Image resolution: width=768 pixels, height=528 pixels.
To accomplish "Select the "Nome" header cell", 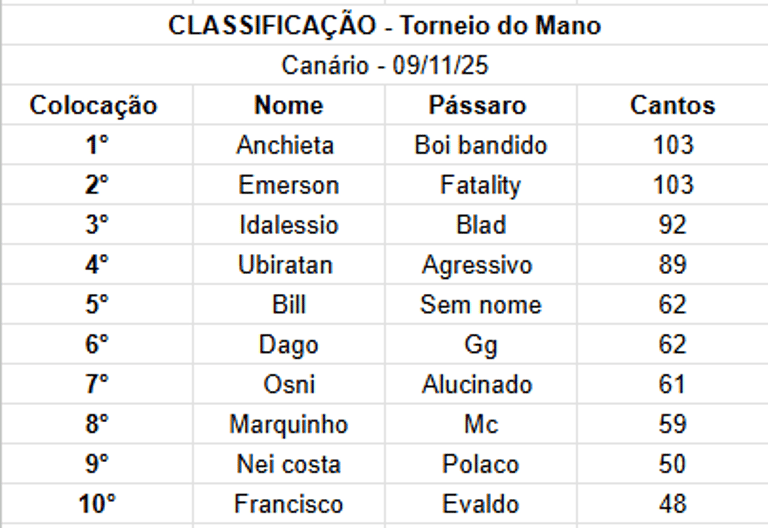I will click(x=288, y=106).
